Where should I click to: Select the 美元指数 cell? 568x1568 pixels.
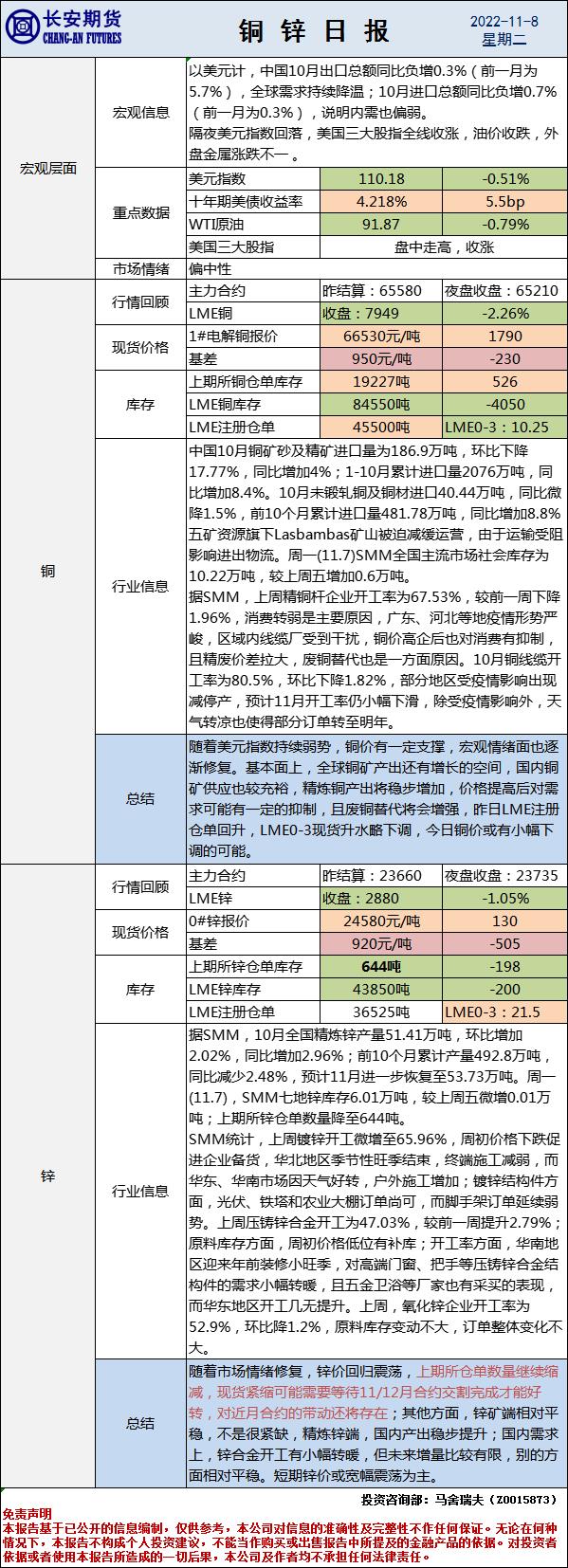pos(253,178)
